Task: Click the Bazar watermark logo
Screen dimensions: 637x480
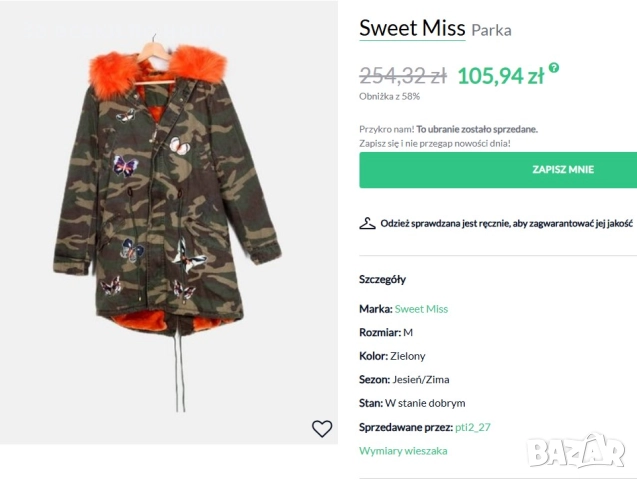Action: 575,452
